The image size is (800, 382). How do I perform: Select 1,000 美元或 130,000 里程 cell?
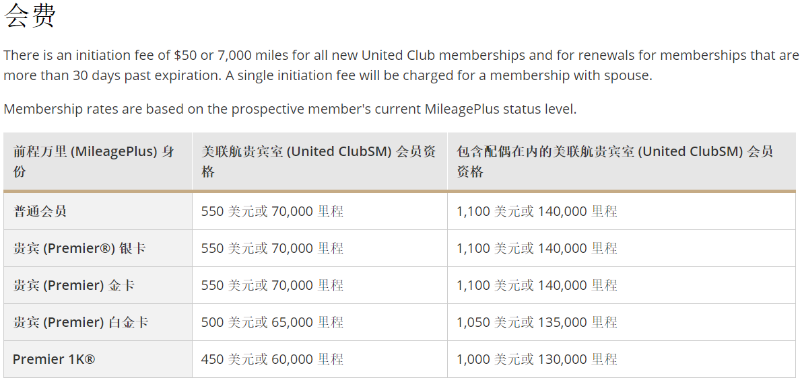[621, 359]
